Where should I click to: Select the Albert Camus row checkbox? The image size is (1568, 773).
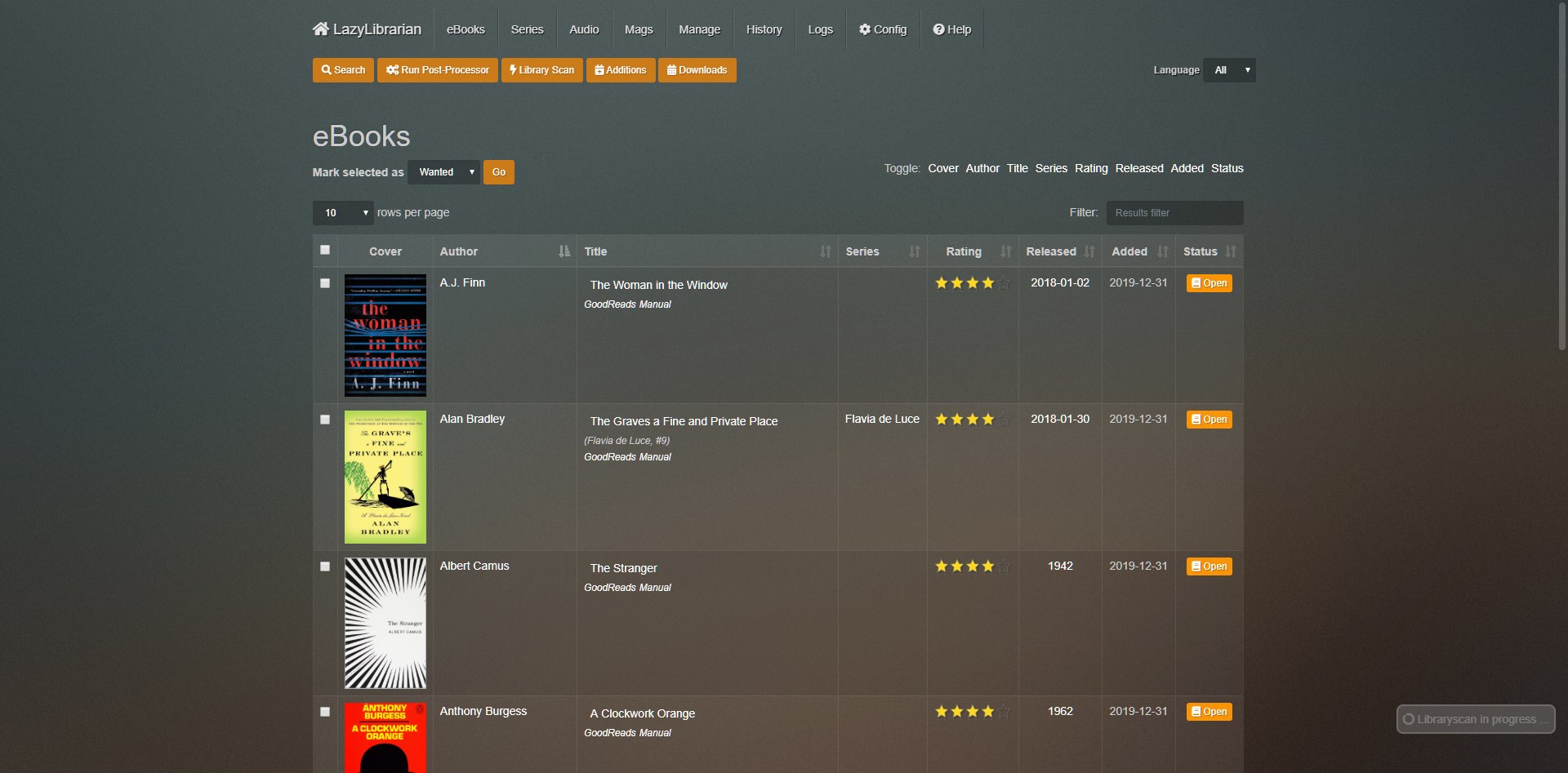click(325, 566)
